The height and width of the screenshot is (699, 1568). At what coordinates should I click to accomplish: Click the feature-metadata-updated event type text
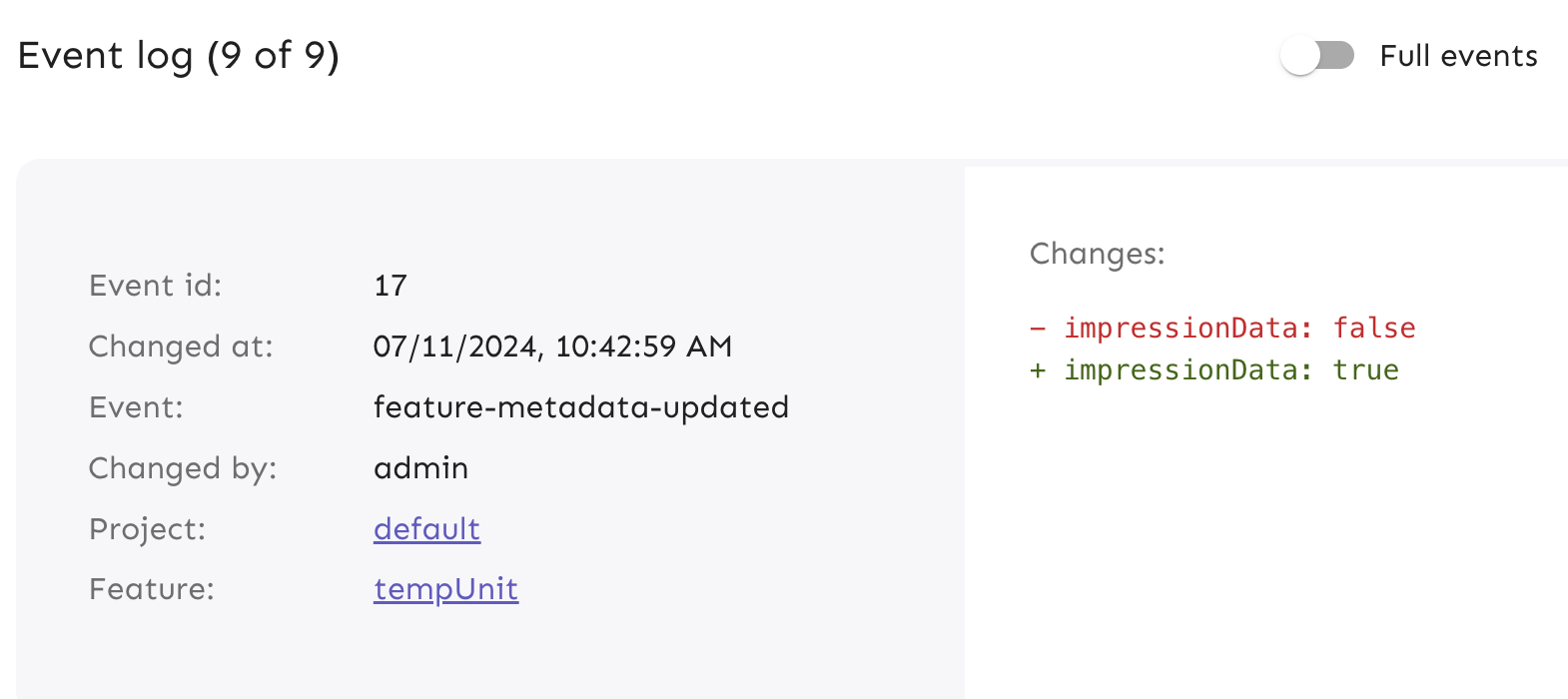[580, 407]
